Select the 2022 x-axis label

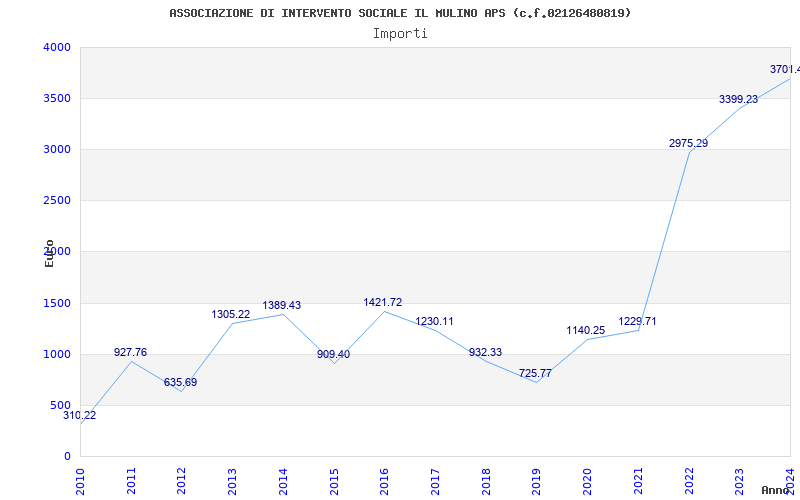689,481
